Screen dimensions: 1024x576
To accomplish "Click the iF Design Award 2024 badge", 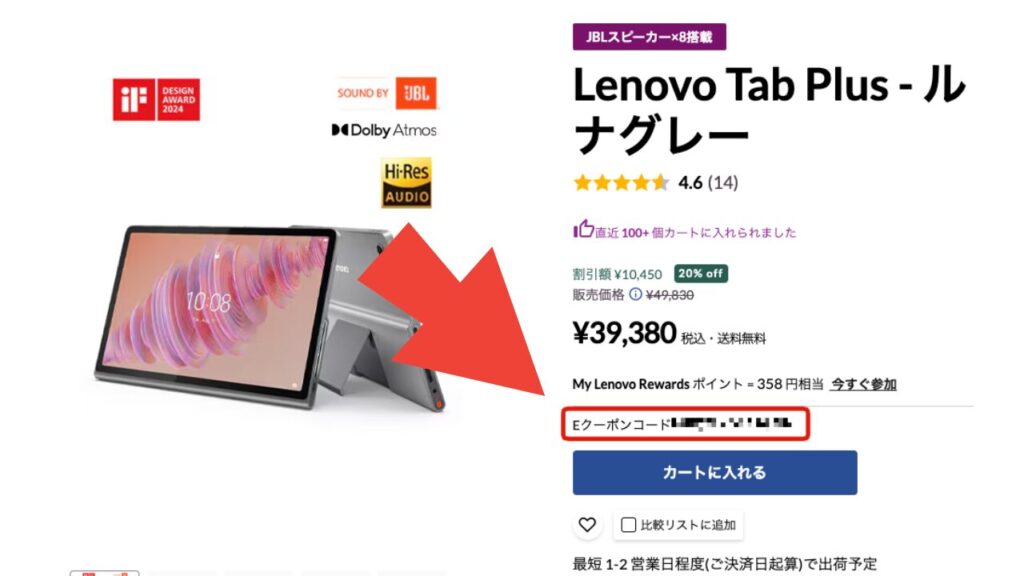I will (156, 99).
